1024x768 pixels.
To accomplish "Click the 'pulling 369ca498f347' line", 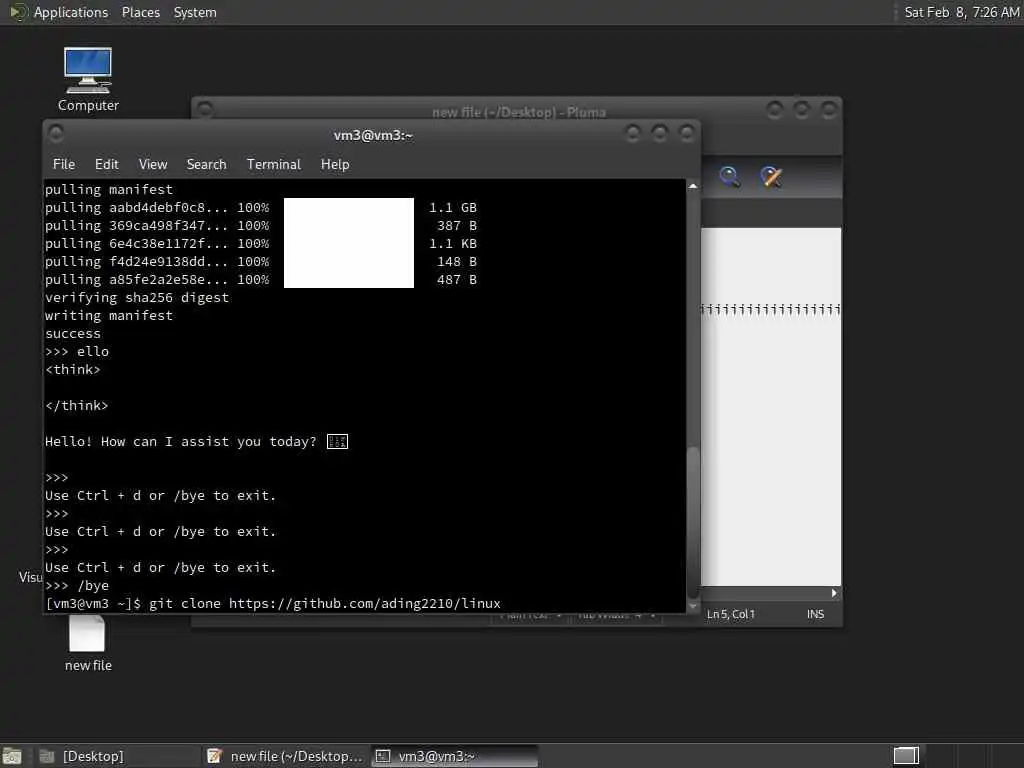I will pos(261,225).
